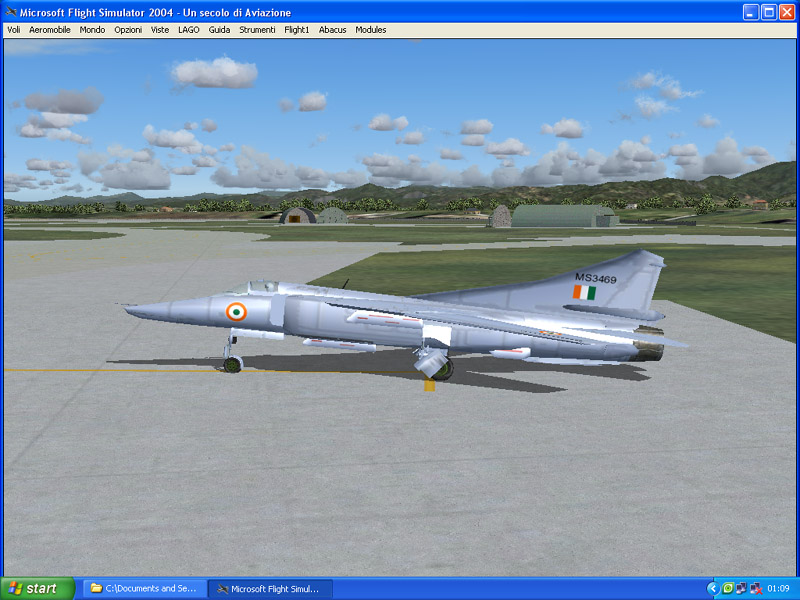Open the Mondo menu
This screenshot has height=600, width=800.
coord(92,30)
